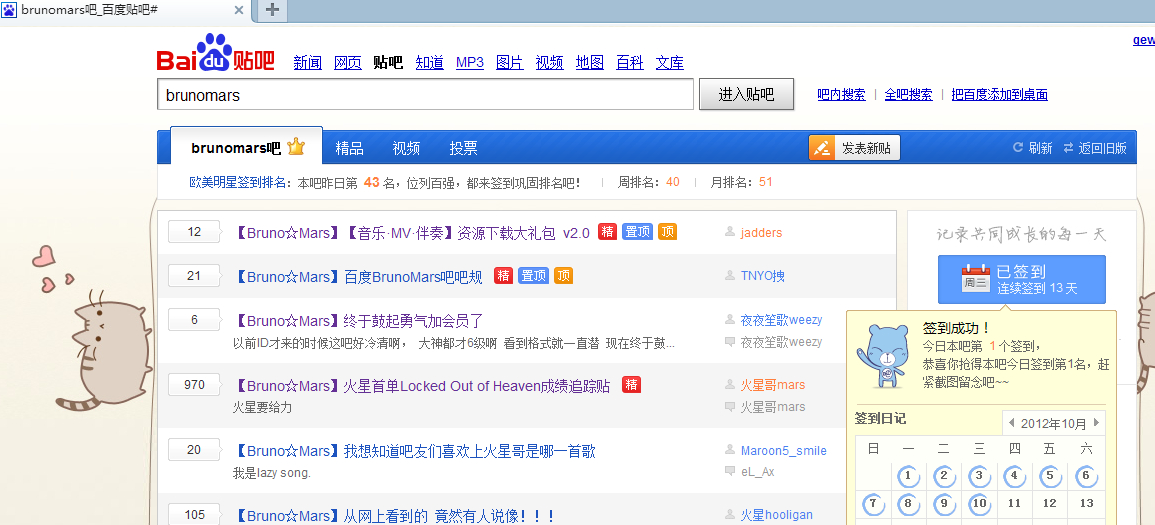Click the user icon beside Maroon5_smile
Image resolution: width=1155 pixels, height=525 pixels.
click(x=730, y=450)
